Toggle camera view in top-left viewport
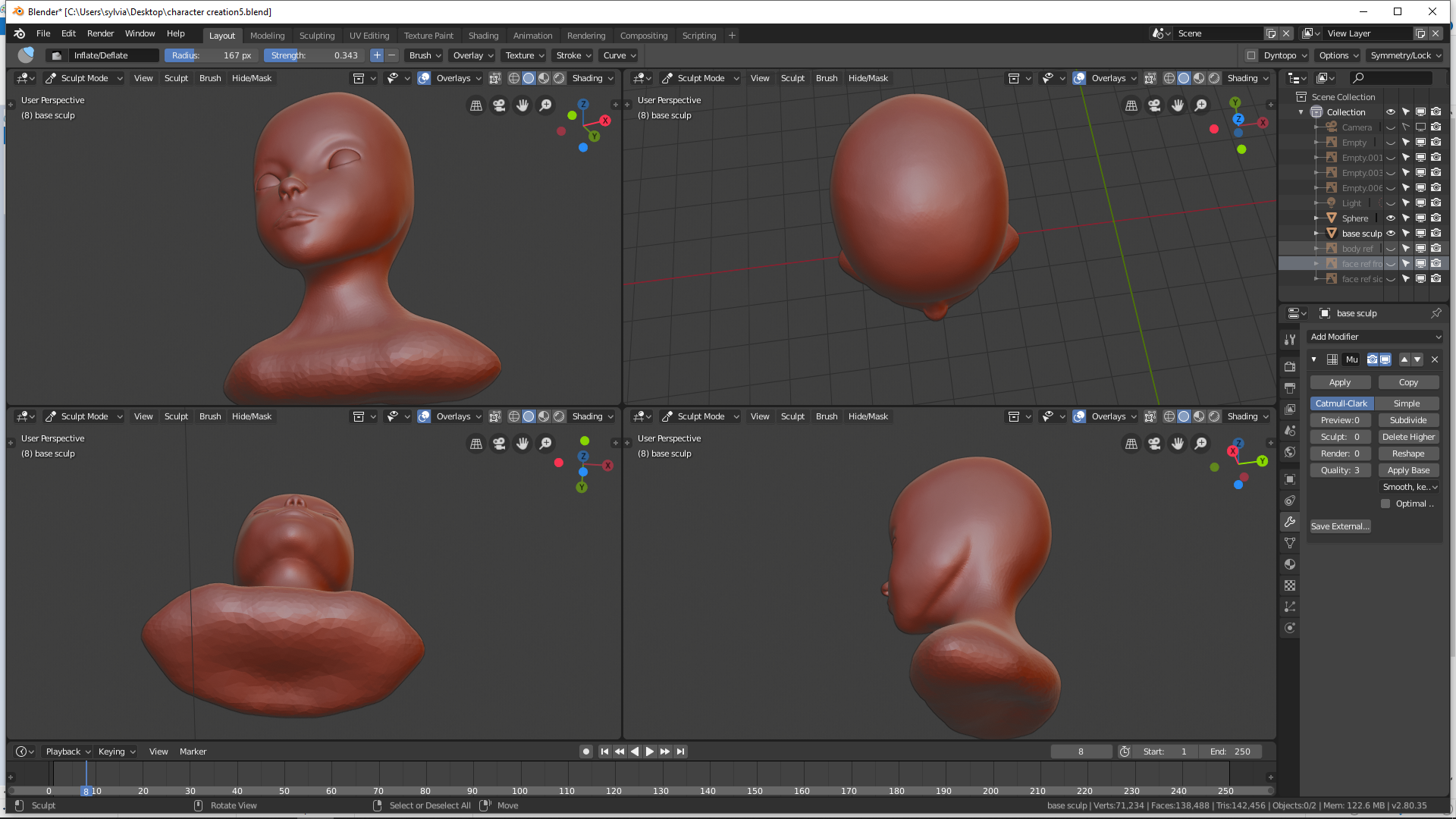1456x819 pixels. (x=499, y=105)
